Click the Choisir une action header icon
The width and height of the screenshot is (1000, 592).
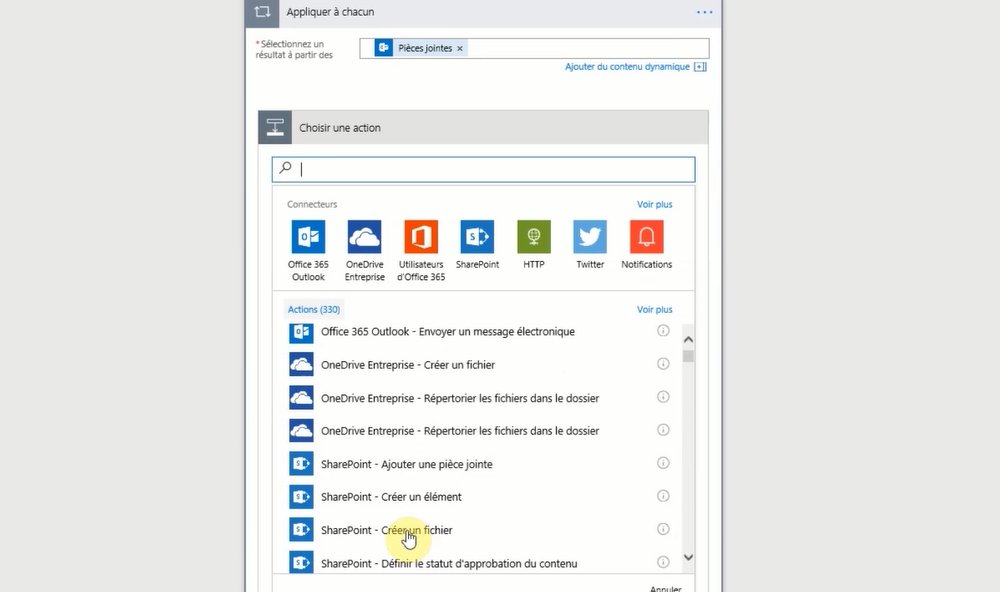275,127
